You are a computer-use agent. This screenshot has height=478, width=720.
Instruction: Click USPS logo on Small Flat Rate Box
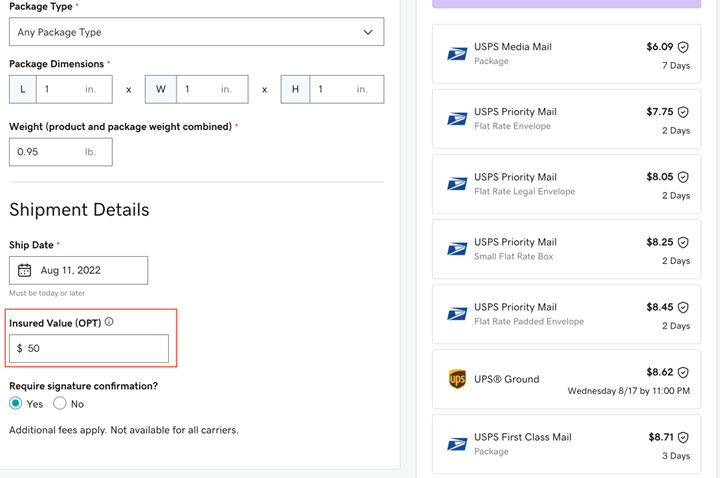click(x=457, y=249)
